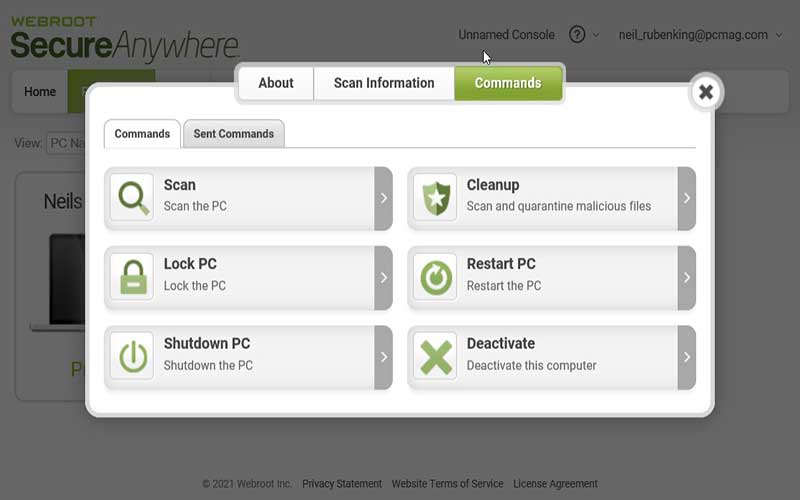
Task: Expand the Scan command arrow
Action: 383,198
